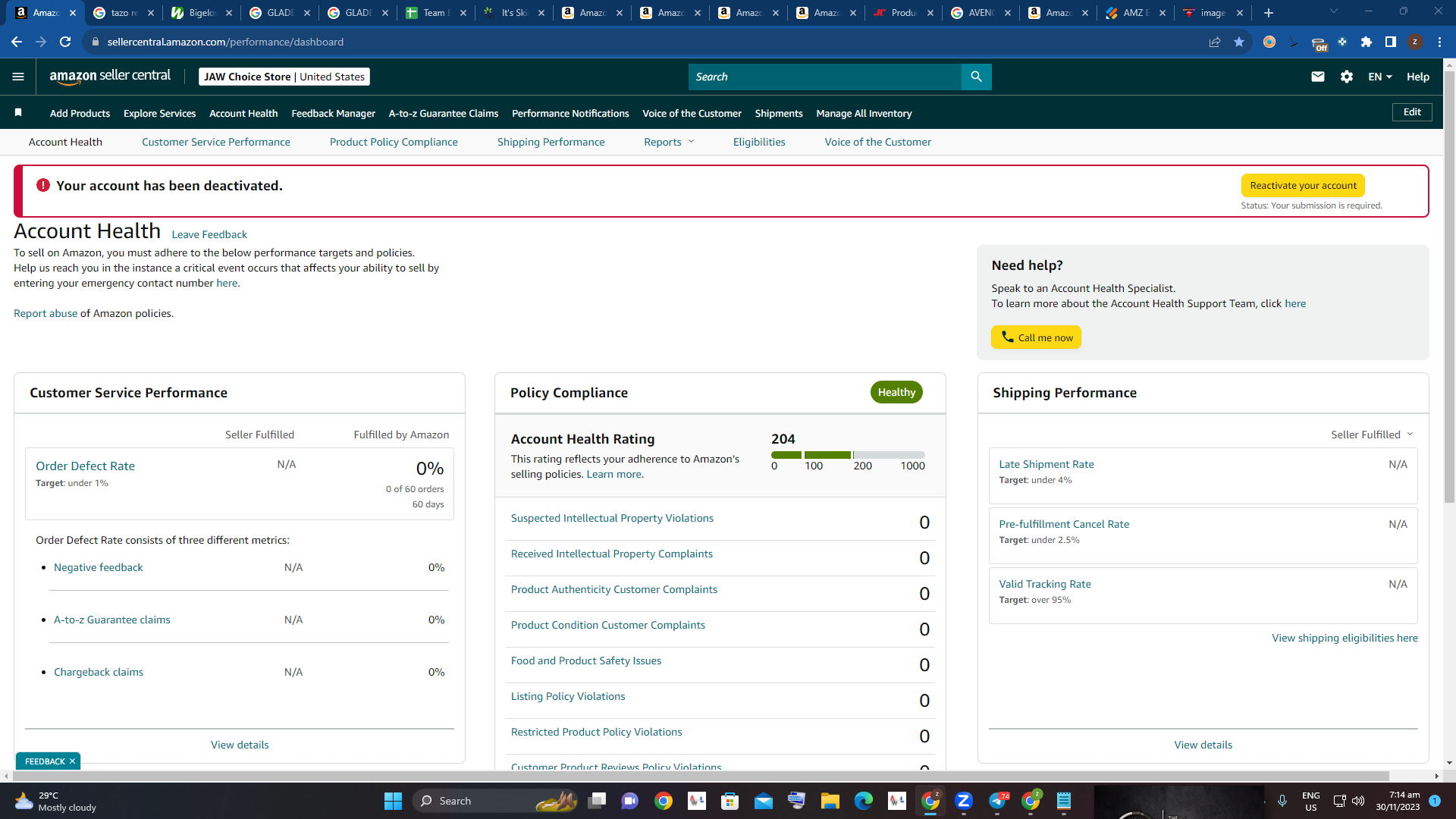
Task: Click the vertical page scrollbar
Action: [x=1449, y=288]
